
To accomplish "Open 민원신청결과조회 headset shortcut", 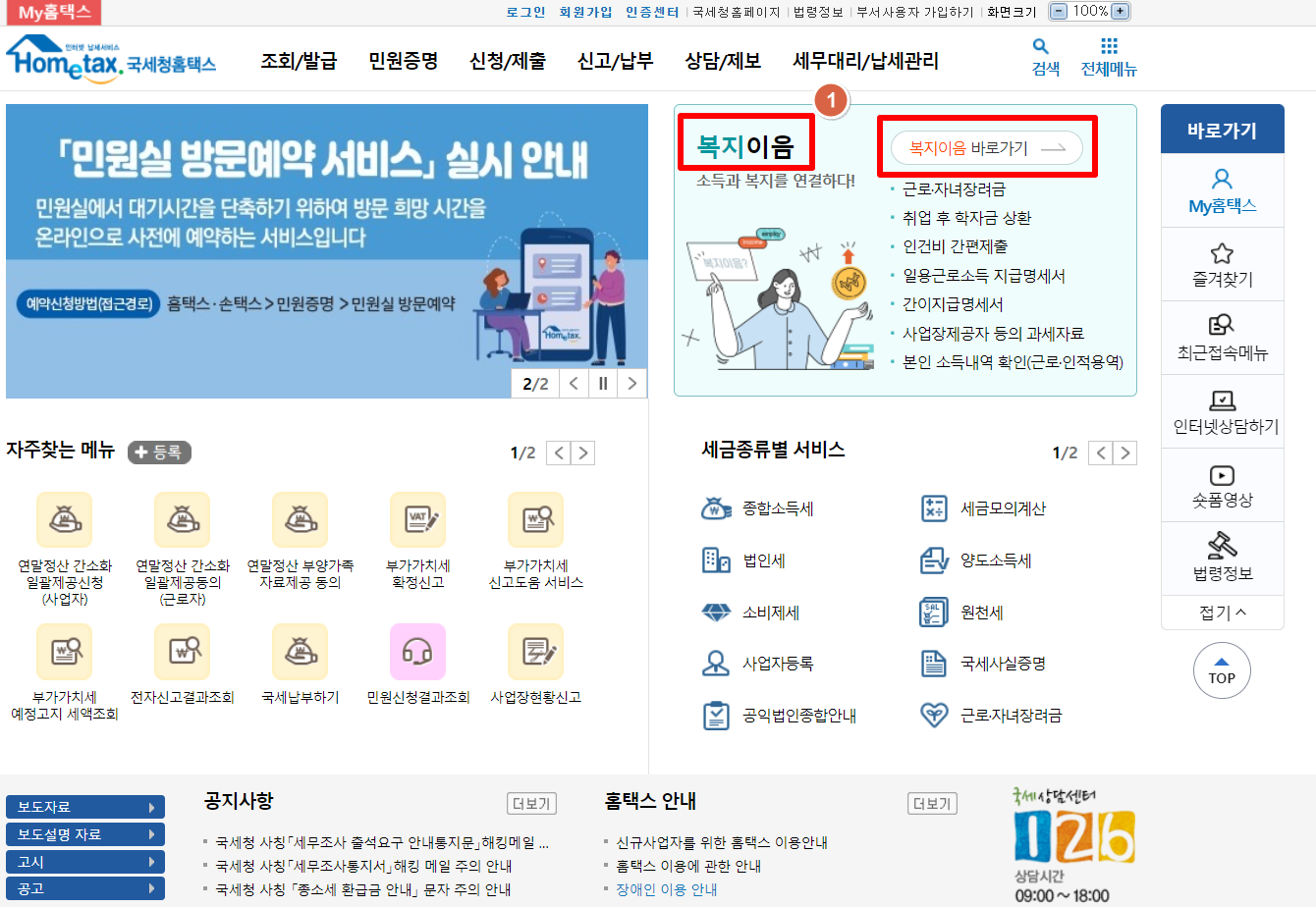I will click(x=418, y=666).
